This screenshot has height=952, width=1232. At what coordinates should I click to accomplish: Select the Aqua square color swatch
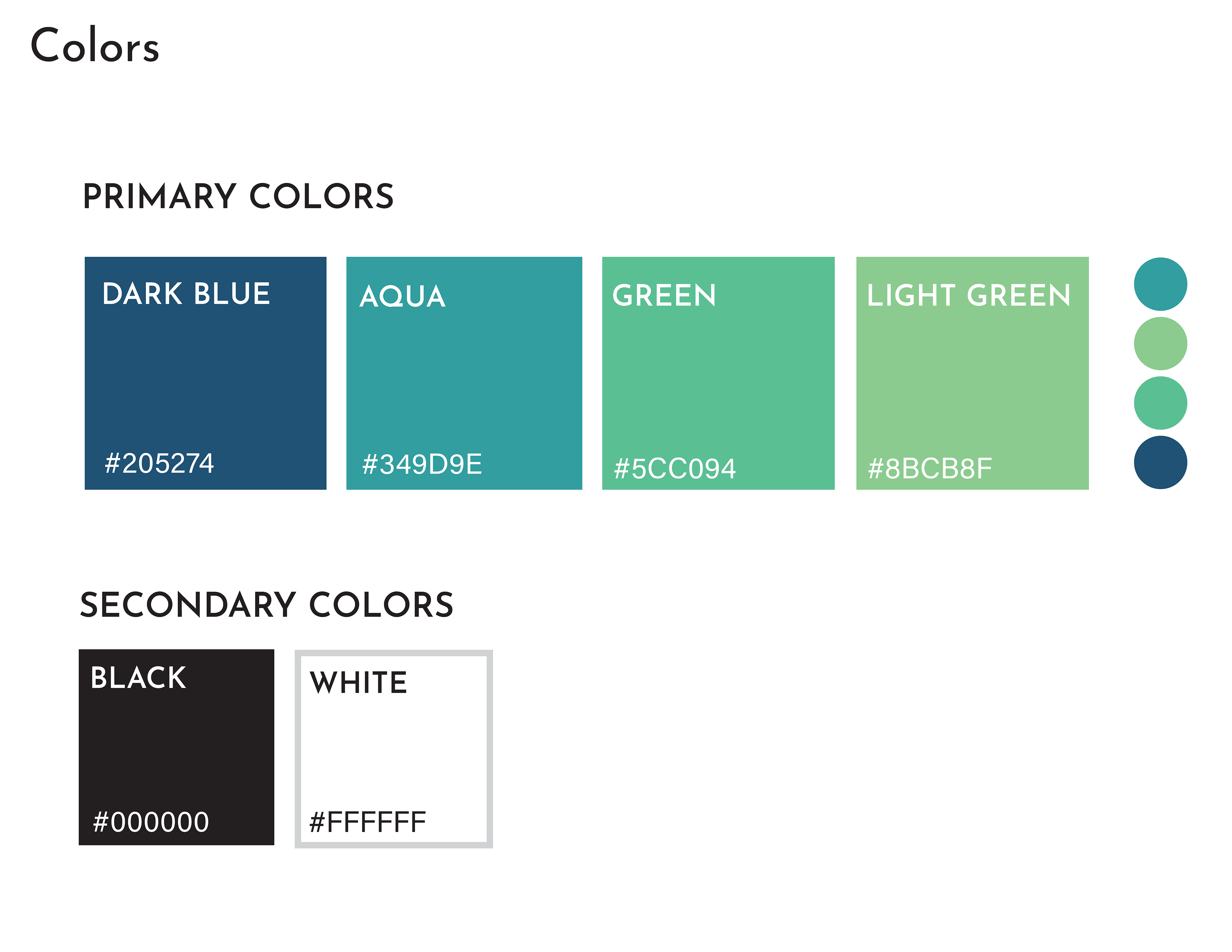(x=464, y=373)
